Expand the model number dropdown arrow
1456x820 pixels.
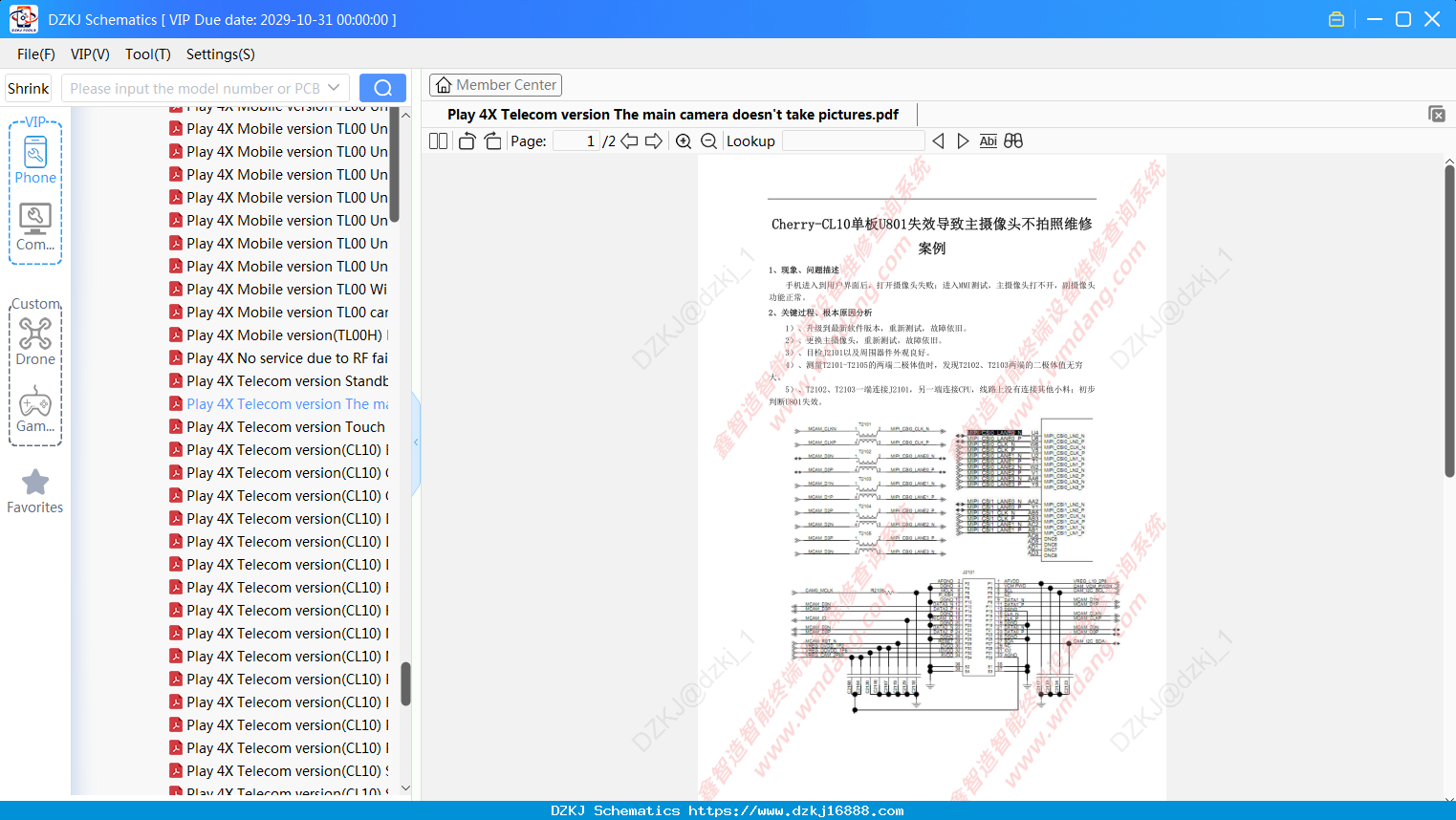pyautogui.click(x=334, y=88)
